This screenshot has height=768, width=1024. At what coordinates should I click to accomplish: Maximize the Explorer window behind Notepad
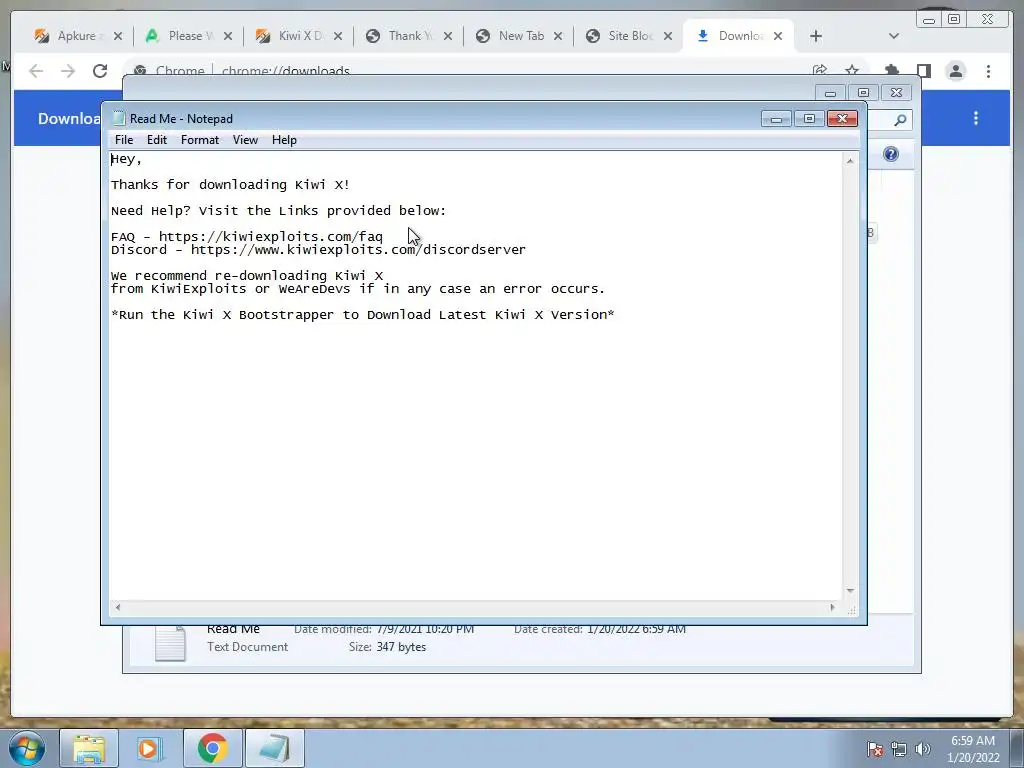[863, 93]
